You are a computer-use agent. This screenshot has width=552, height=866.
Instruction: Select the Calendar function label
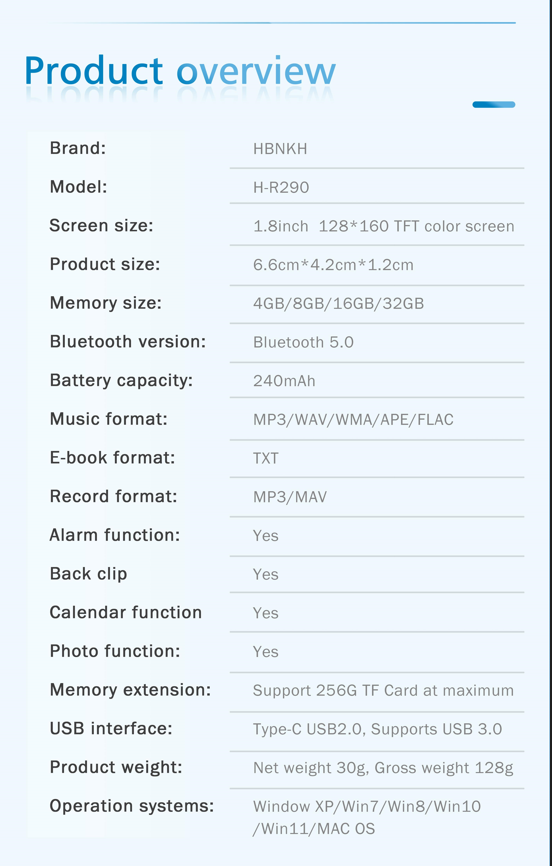pyautogui.click(x=125, y=612)
